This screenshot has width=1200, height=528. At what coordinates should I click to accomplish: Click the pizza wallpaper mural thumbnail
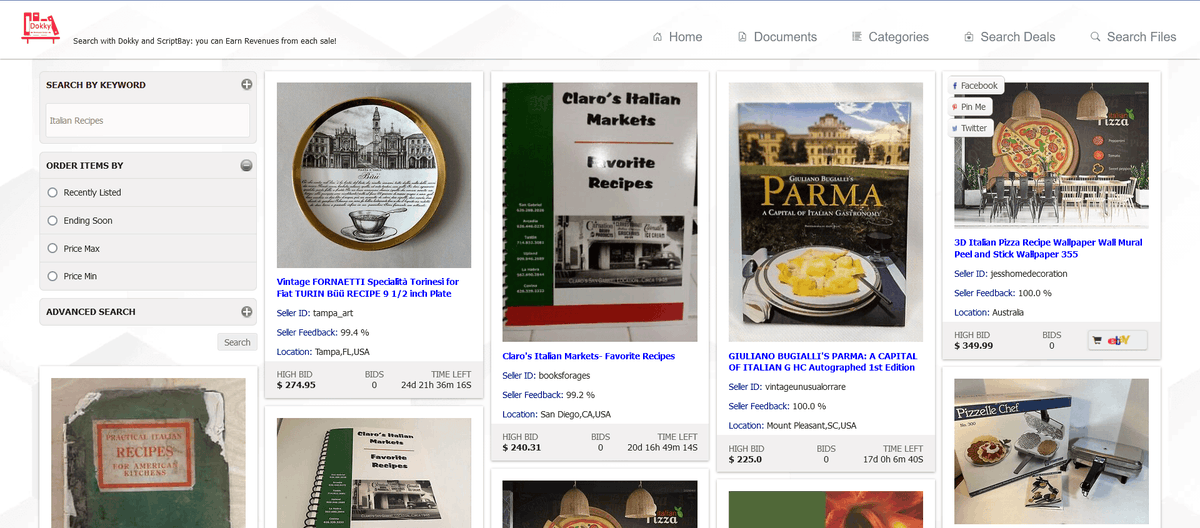point(1052,155)
